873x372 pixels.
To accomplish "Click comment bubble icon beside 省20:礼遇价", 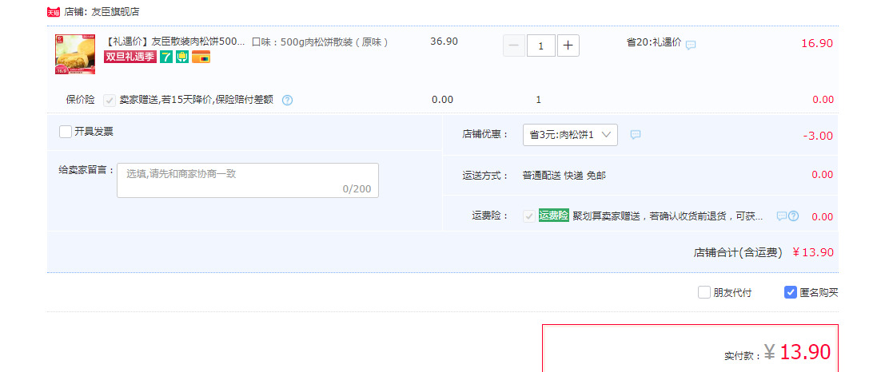I will [x=690, y=45].
